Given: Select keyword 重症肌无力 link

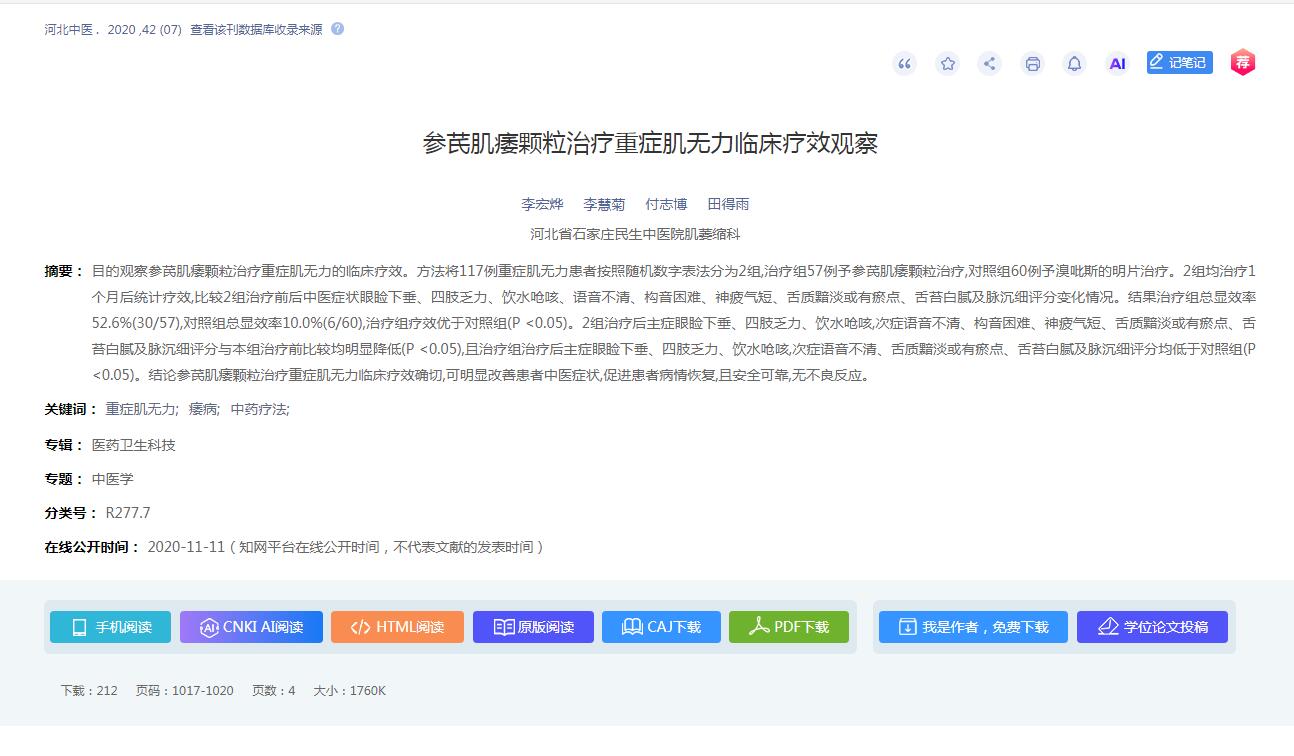Looking at the screenshot, I should (x=140, y=409).
